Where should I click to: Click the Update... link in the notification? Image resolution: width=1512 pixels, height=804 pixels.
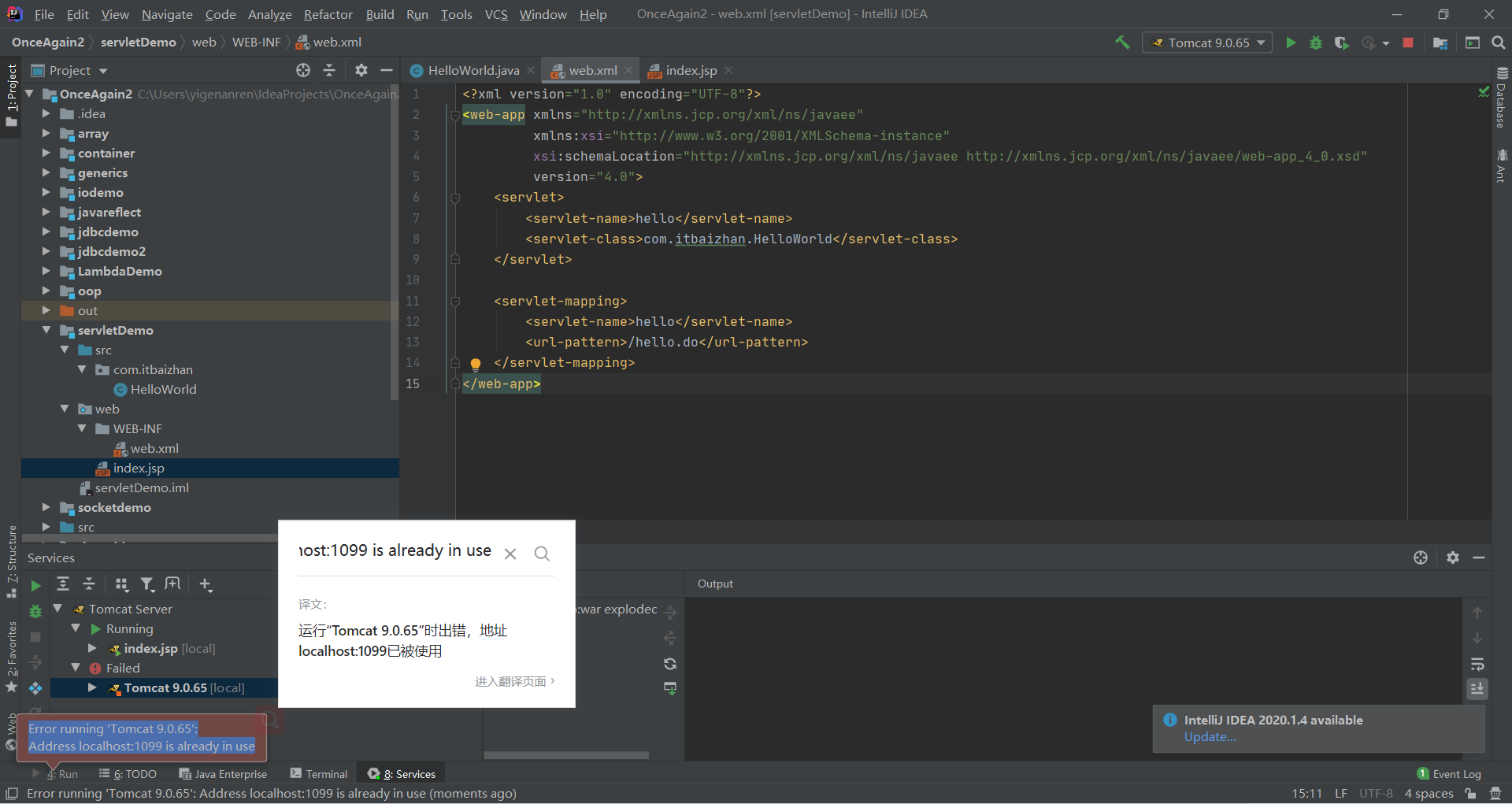pyautogui.click(x=1210, y=737)
